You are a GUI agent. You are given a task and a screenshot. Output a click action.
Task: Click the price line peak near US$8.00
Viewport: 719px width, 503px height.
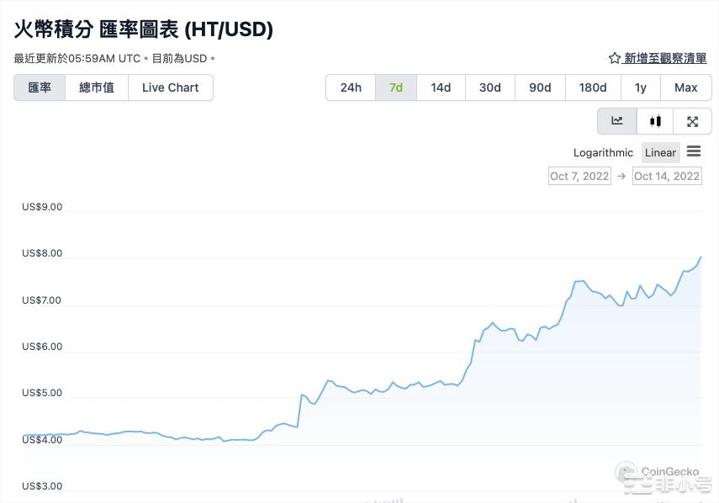701,257
